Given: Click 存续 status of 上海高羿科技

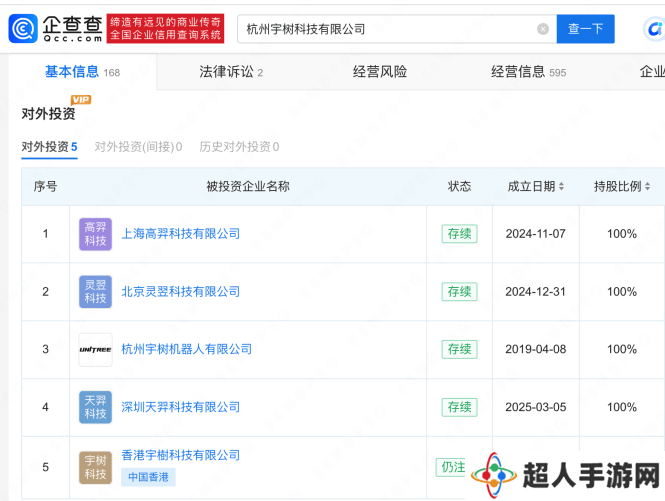Looking at the screenshot, I should coord(459,234).
